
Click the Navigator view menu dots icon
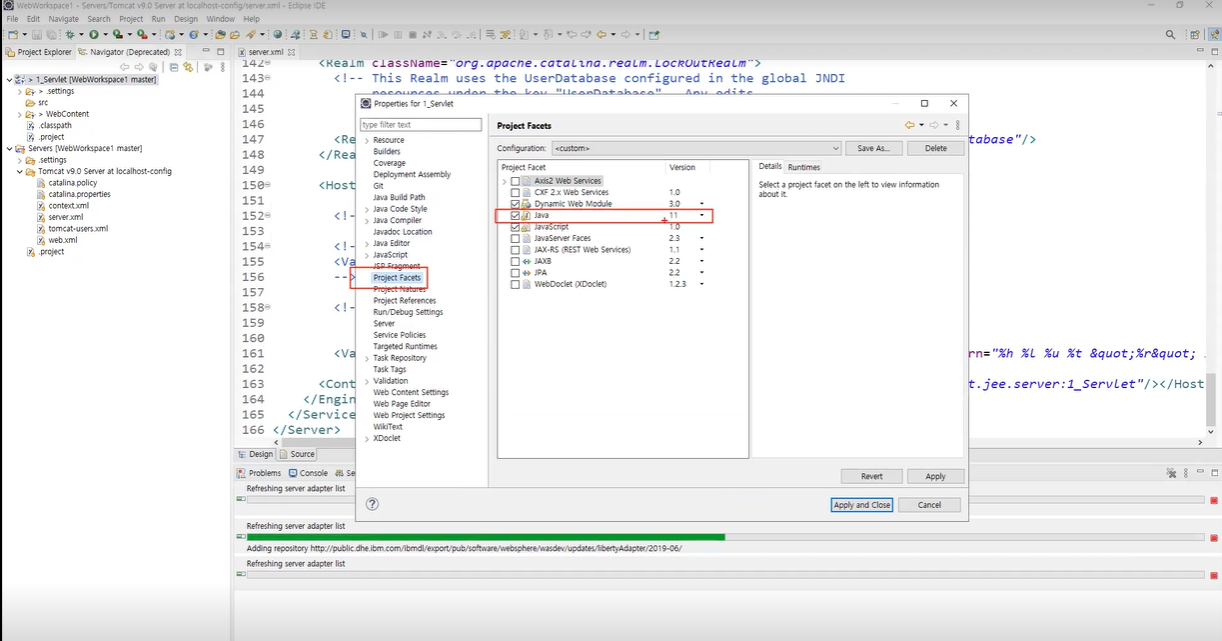click(224, 67)
